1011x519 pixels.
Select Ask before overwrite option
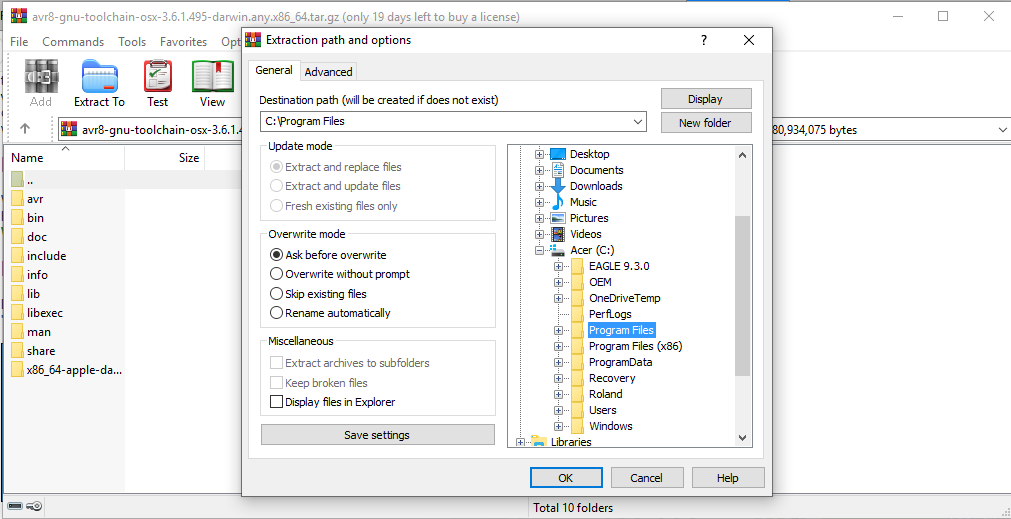pos(329,255)
